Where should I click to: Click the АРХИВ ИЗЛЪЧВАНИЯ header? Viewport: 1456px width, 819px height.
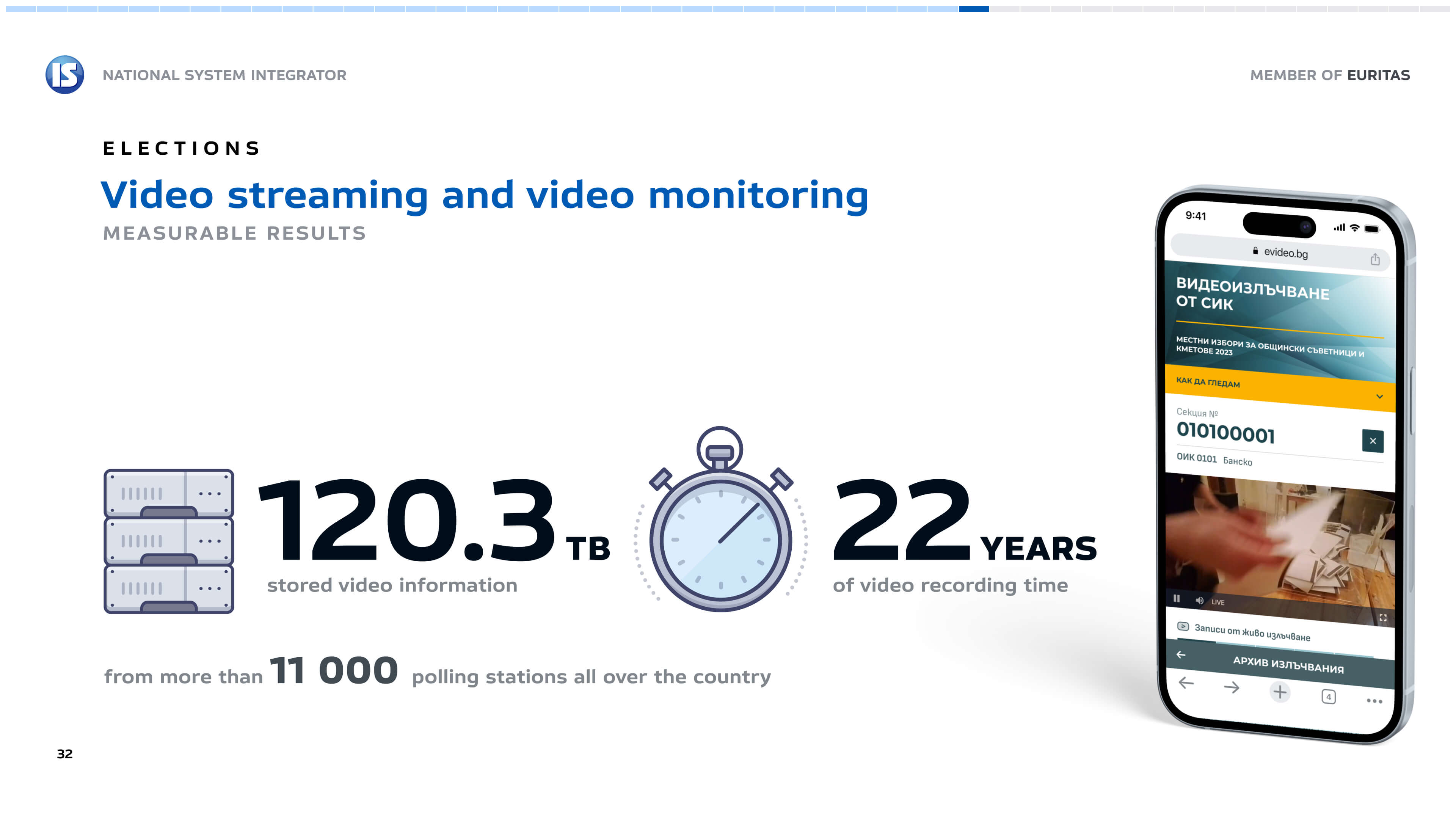pyautogui.click(x=1288, y=665)
